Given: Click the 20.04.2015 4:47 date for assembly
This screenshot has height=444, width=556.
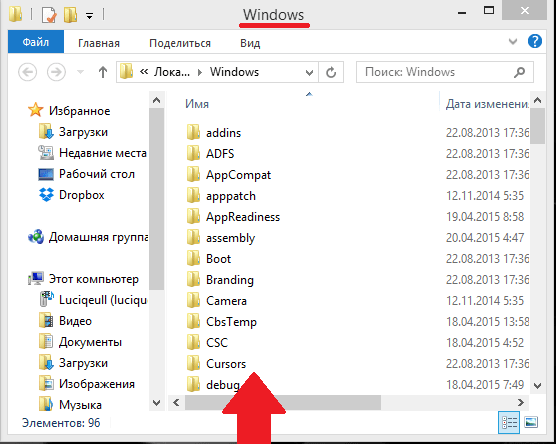Looking at the screenshot, I should point(485,237).
